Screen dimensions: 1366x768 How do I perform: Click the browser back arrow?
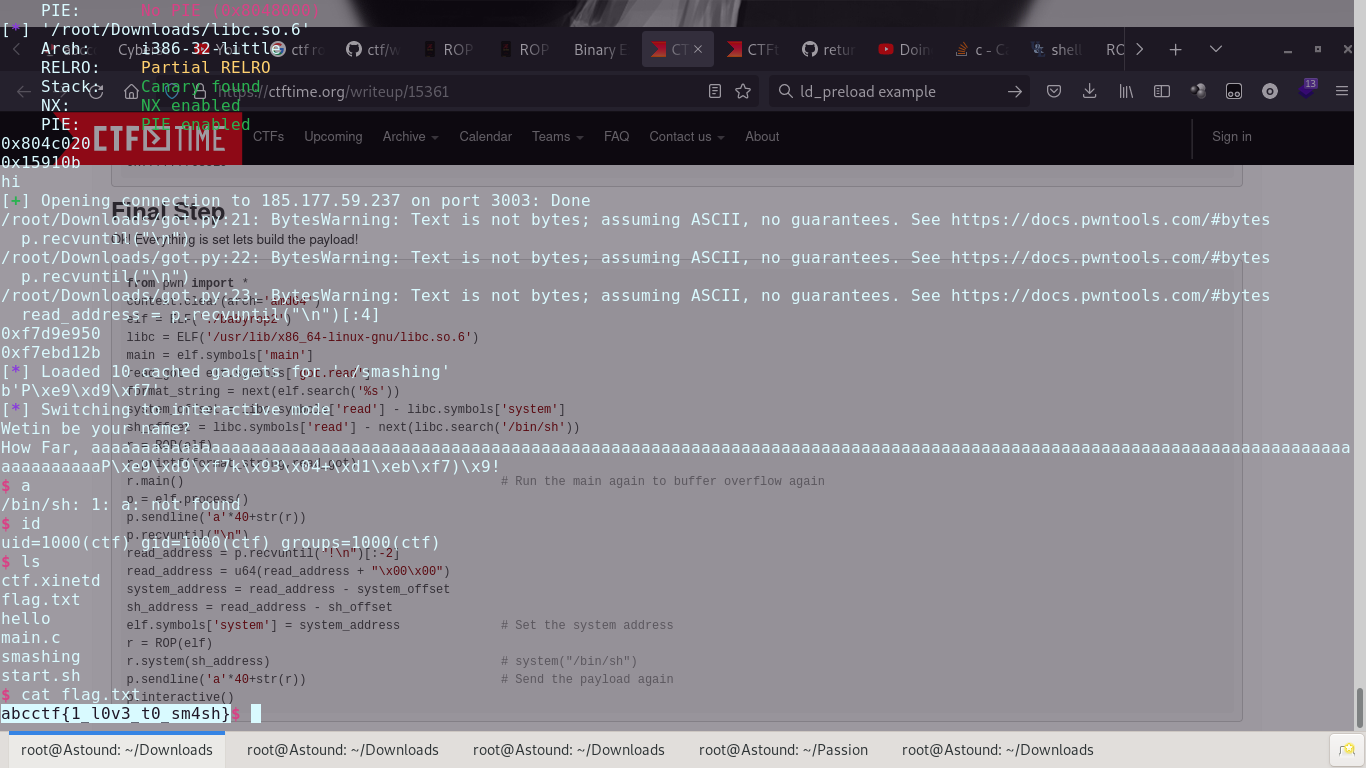coord(24,91)
